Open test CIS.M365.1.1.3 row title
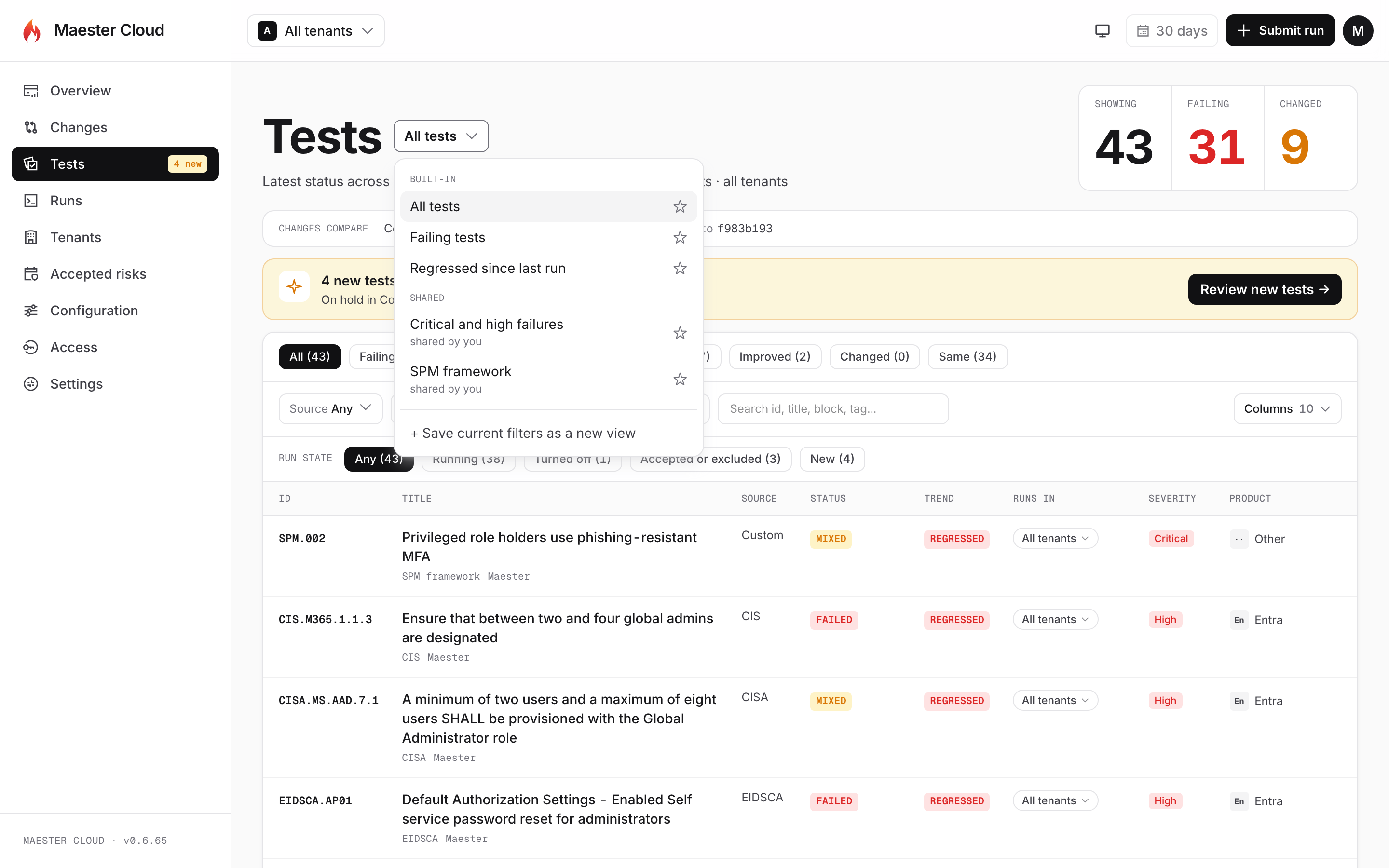 pyautogui.click(x=558, y=628)
